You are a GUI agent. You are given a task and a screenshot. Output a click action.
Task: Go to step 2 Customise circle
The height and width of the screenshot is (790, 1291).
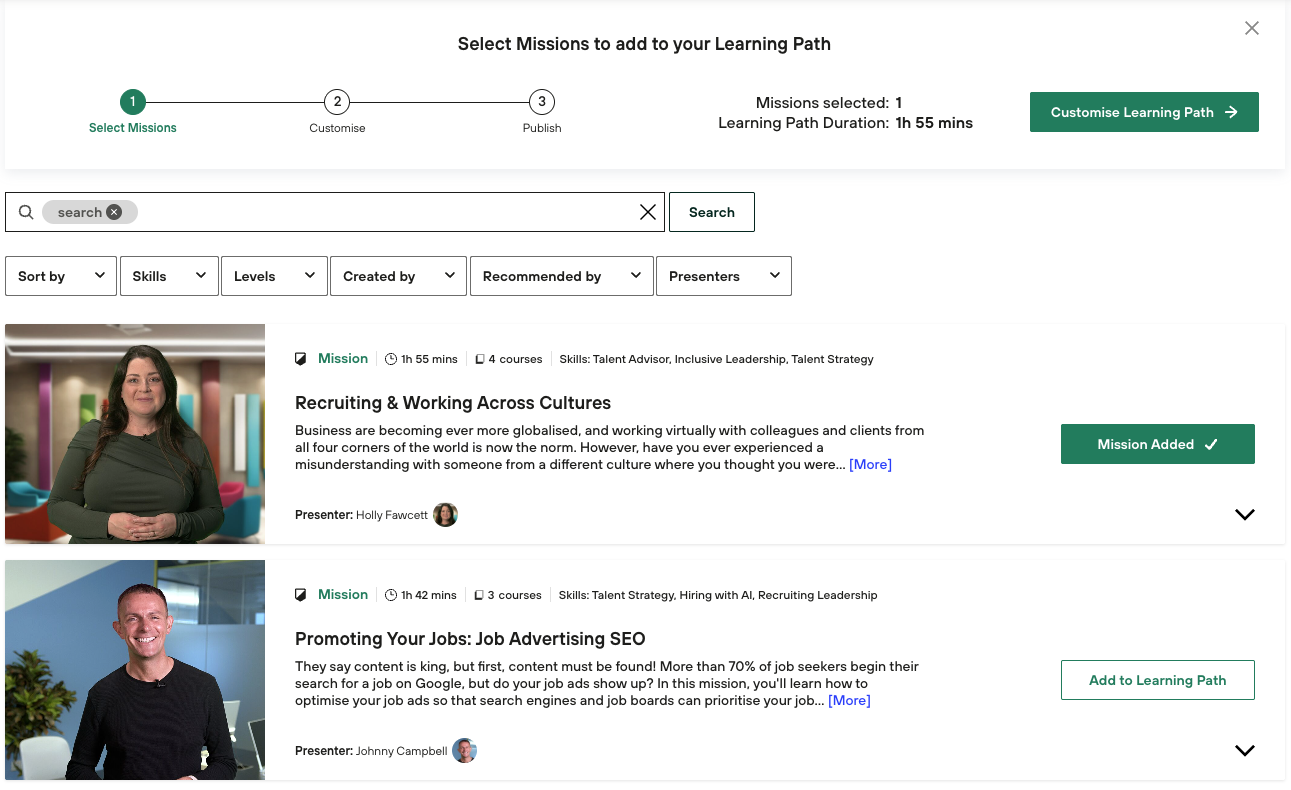tap(337, 102)
